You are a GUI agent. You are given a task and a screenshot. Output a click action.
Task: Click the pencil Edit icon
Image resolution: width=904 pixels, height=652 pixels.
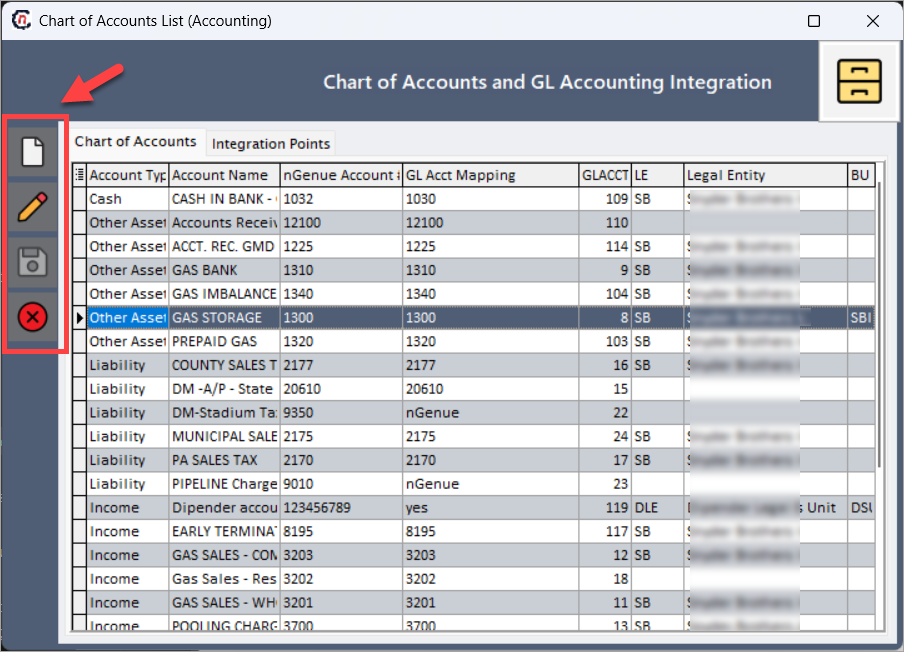32,207
